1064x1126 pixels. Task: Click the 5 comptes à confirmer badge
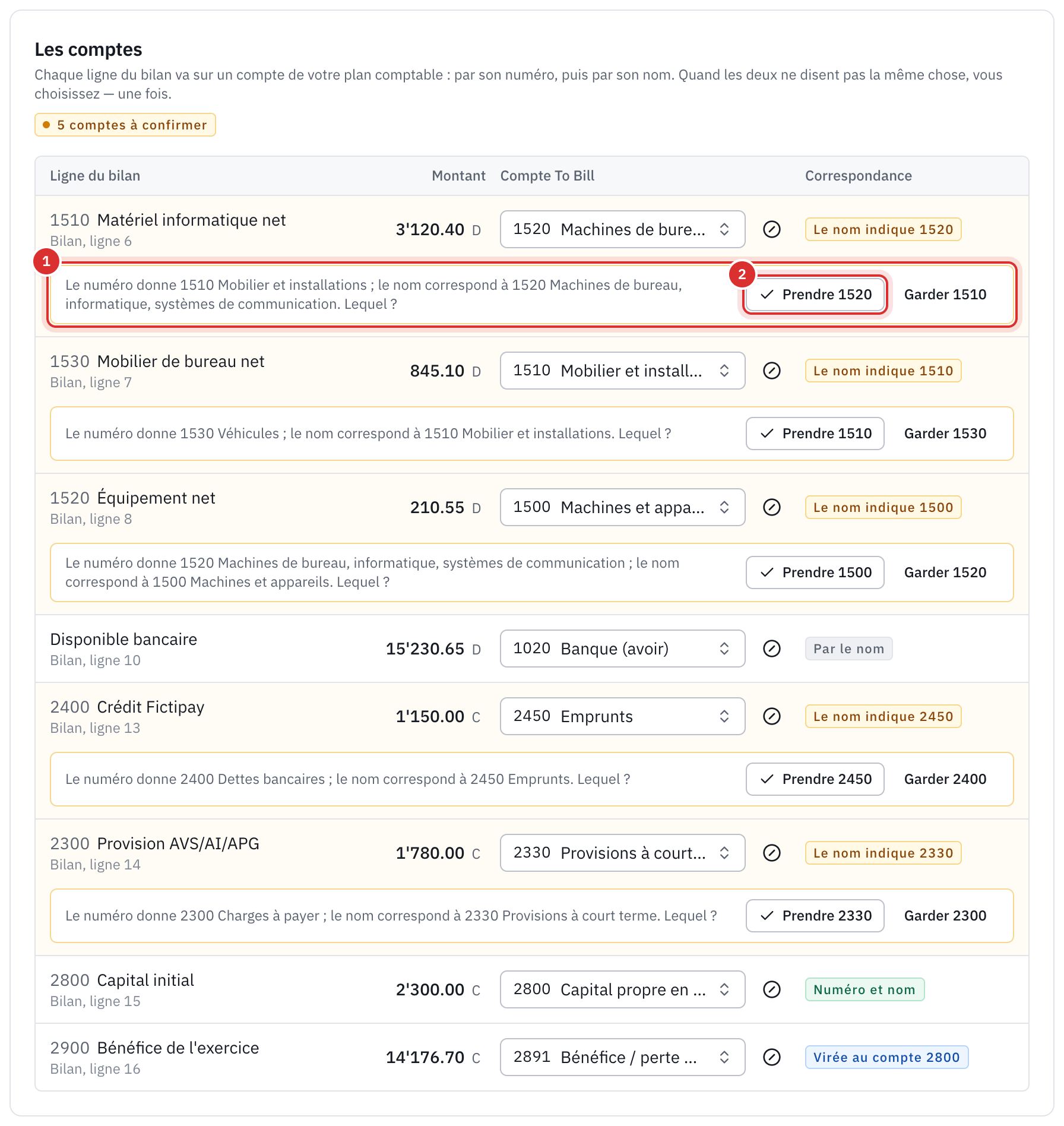point(125,125)
